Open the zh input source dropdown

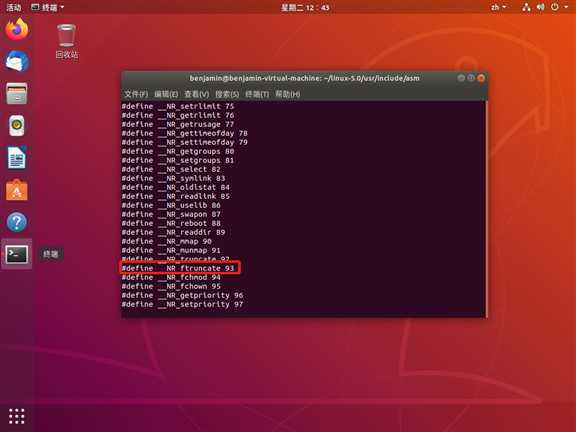498,7
